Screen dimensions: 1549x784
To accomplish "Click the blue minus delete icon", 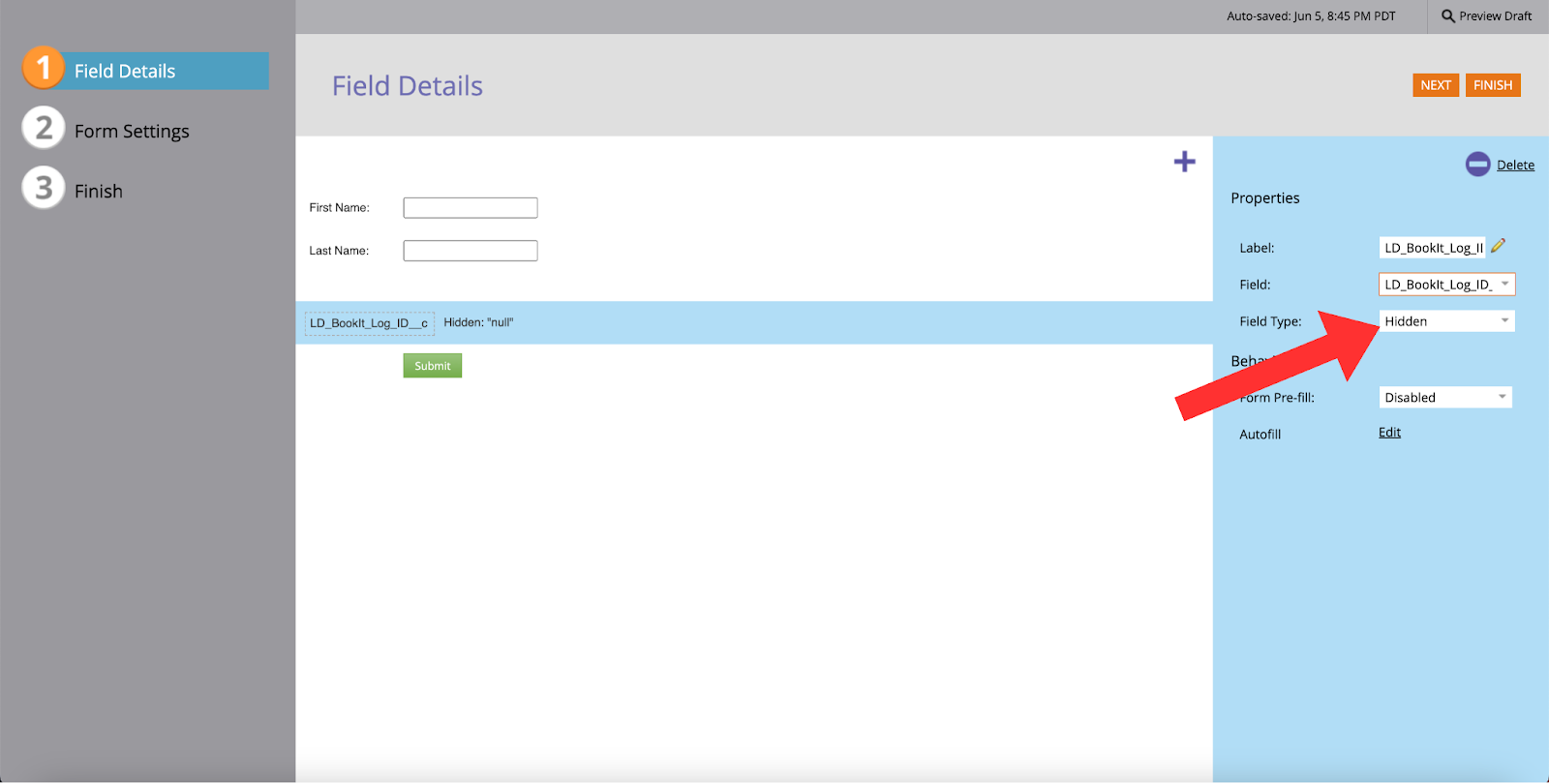I will pyautogui.click(x=1477, y=165).
